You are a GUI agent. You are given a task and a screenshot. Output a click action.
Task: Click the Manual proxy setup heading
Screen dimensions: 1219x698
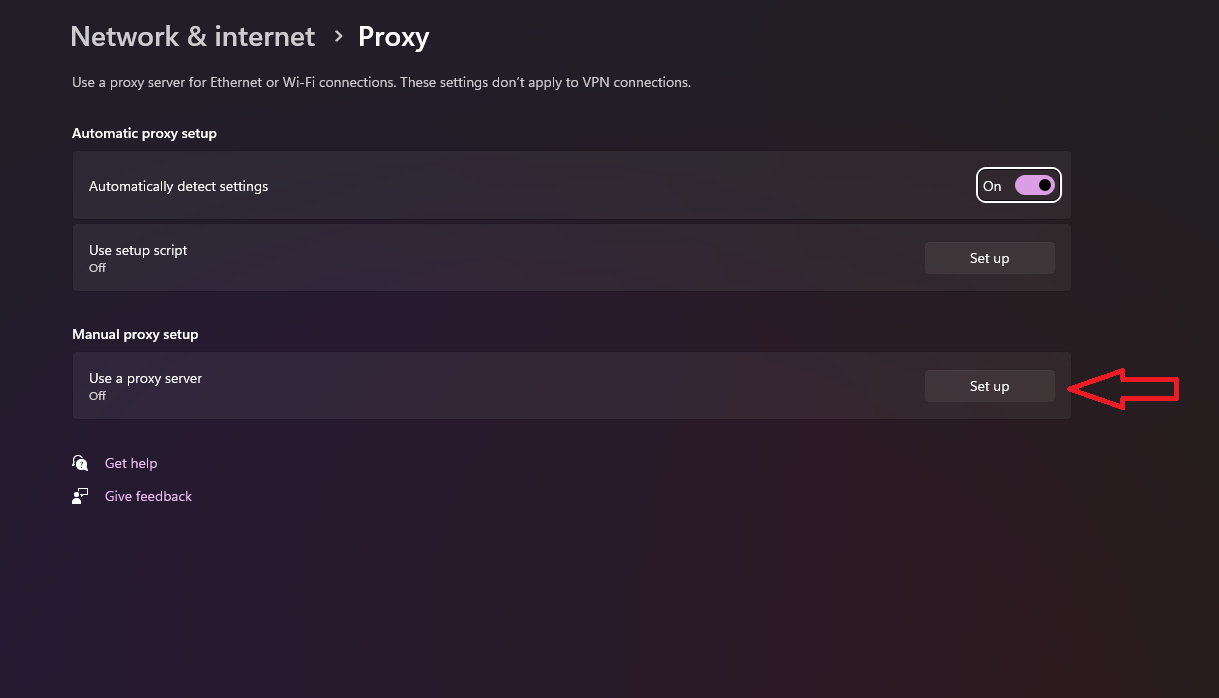click(x=135, y=333)
